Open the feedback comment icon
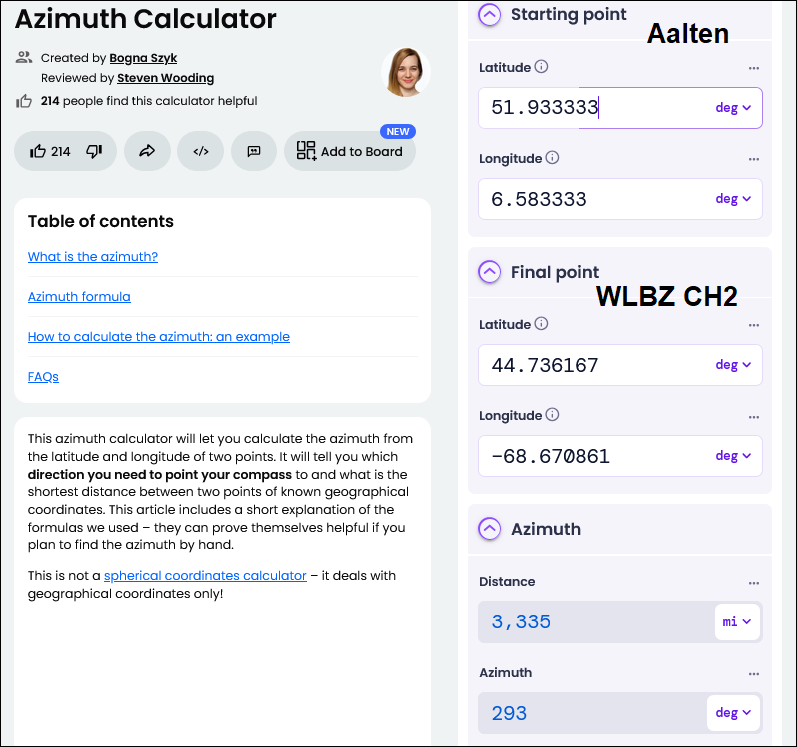This screenshot has height=747, width=797. (x=254, y=151)
